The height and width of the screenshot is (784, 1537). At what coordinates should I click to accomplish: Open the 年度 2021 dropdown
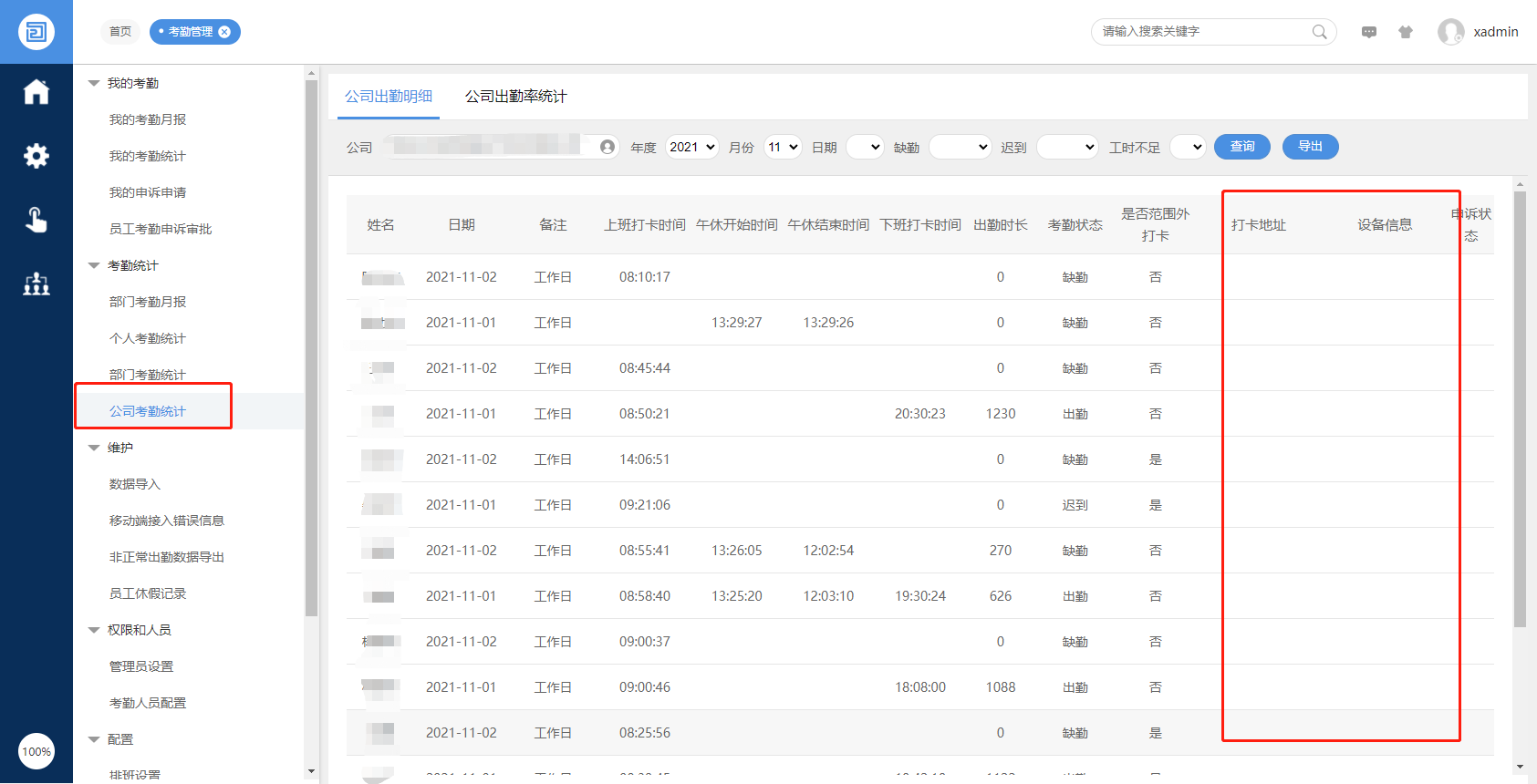click(x=691, y=147)
